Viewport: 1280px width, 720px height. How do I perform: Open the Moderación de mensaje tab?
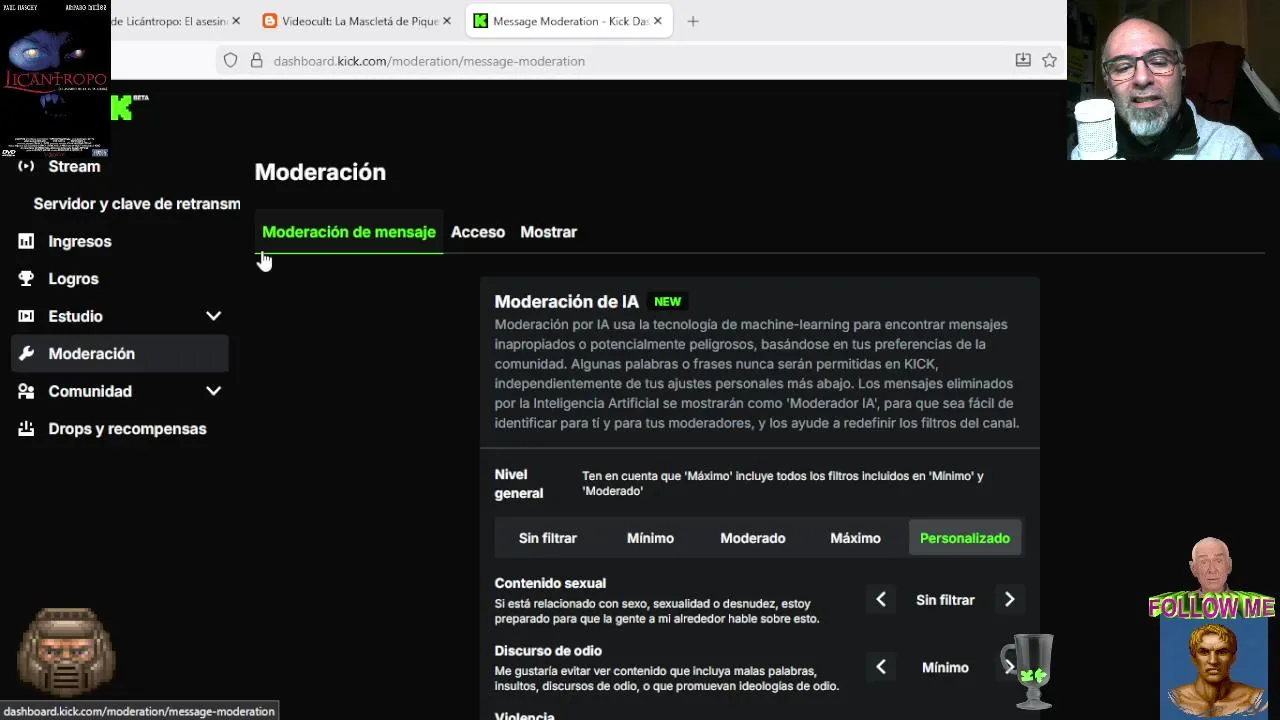coord(349,232)
